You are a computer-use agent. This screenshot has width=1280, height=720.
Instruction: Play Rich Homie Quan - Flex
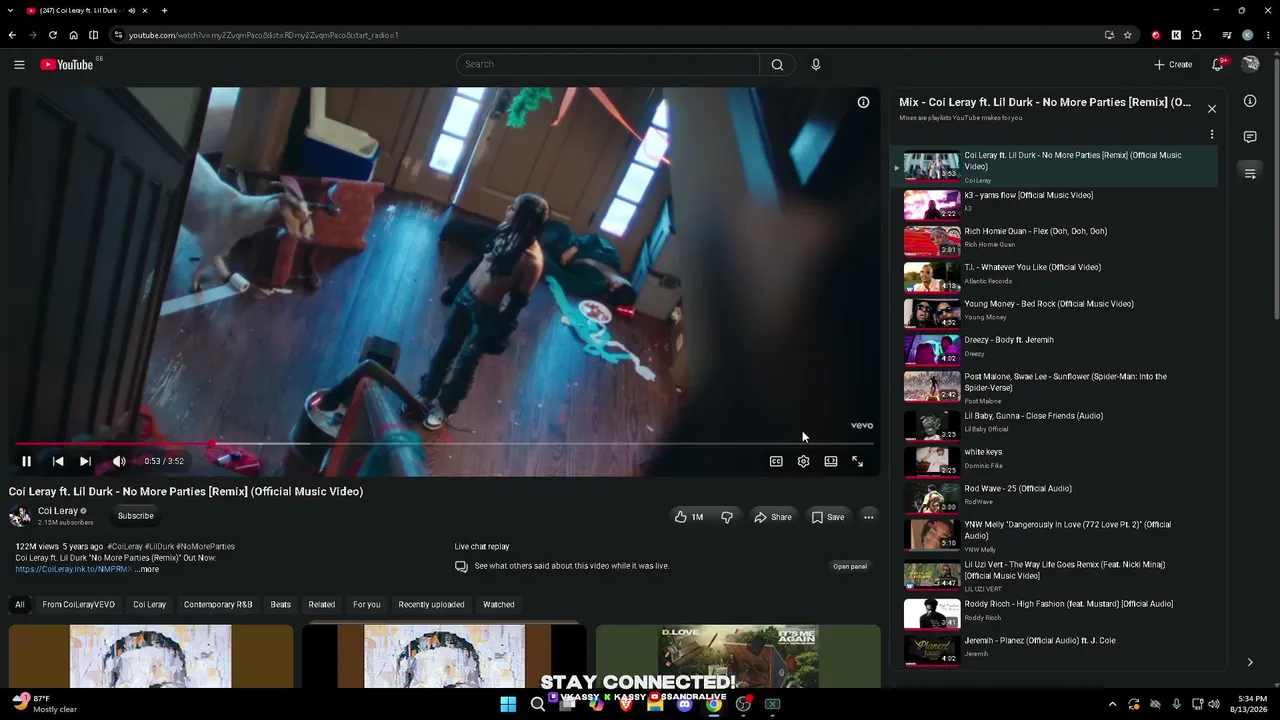coord(1055,240)
